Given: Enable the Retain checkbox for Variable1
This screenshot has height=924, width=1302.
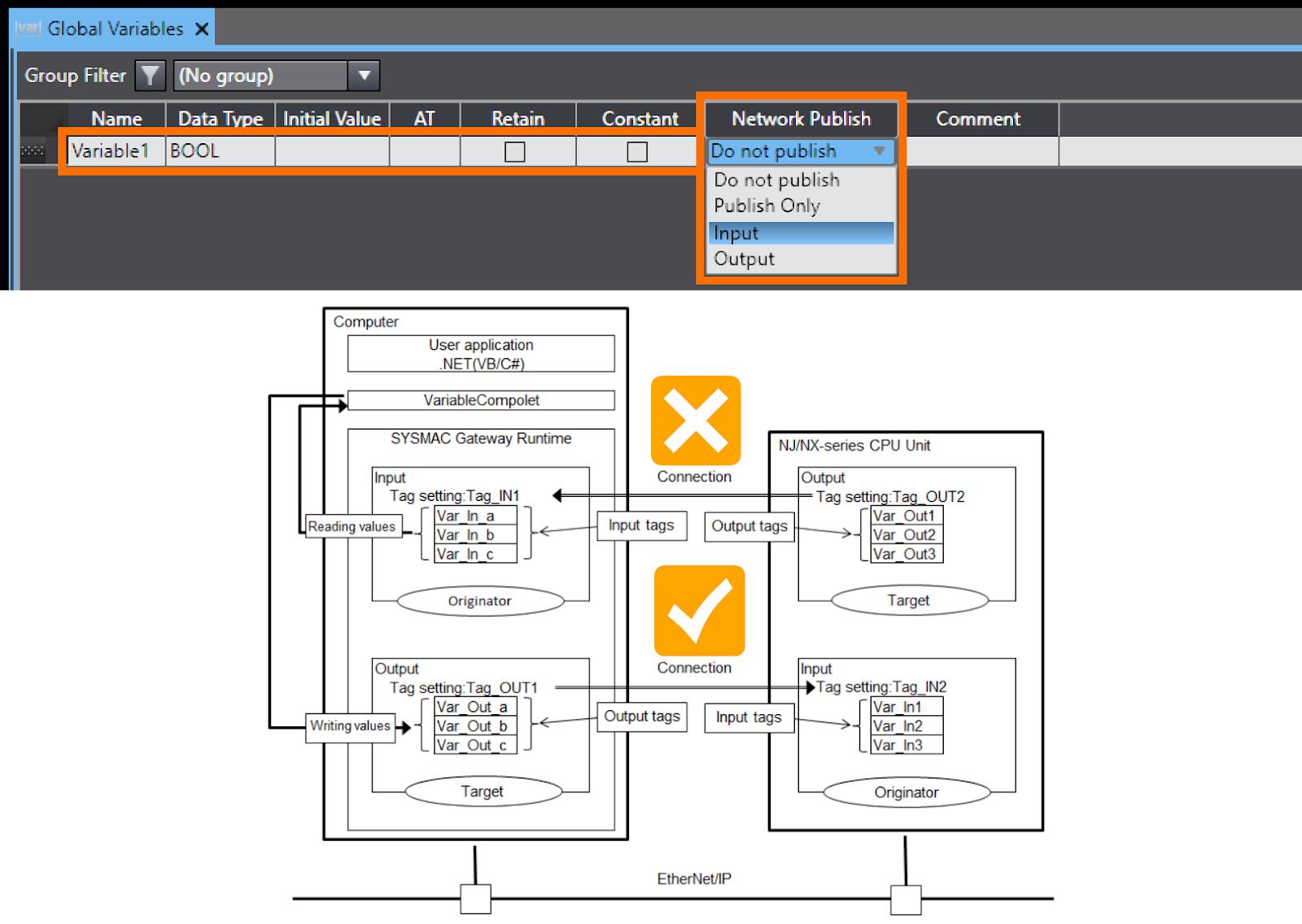Looking at the screenshot, I should click(x=517, y=150).
